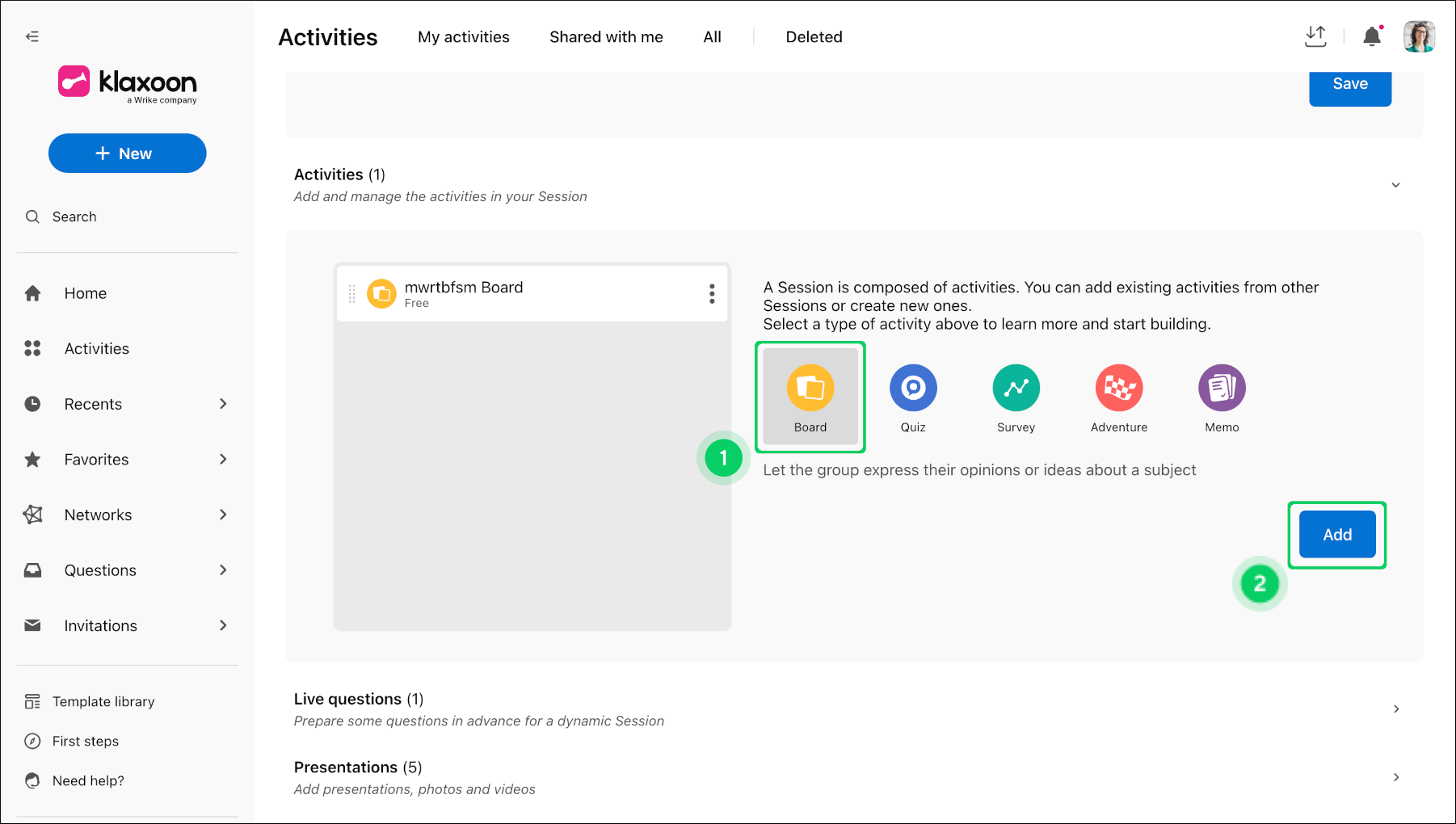Viewport: 1456px width, 824px height.
Task: Open options menu for mwrtbfsm Board
Action: point(712,293)
